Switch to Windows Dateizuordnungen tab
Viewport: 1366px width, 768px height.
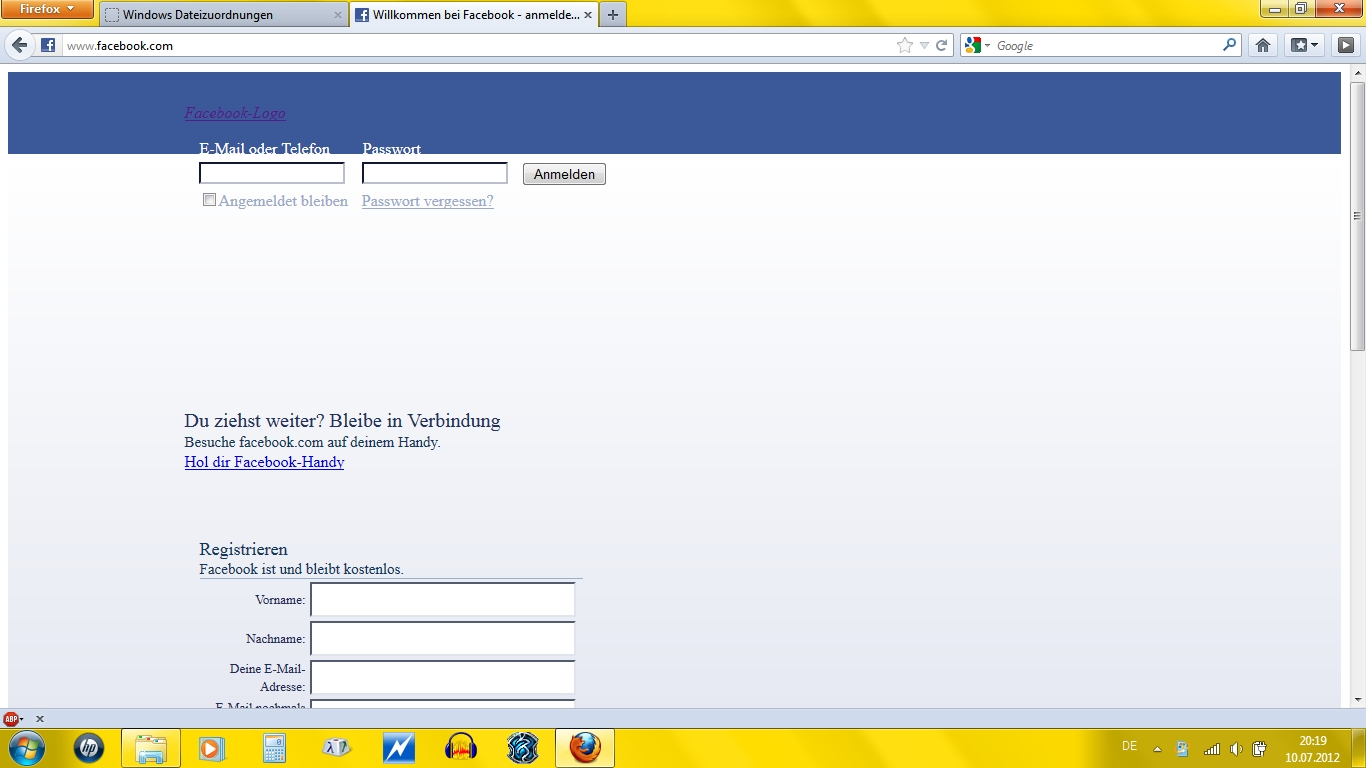[x=223, y=15]
